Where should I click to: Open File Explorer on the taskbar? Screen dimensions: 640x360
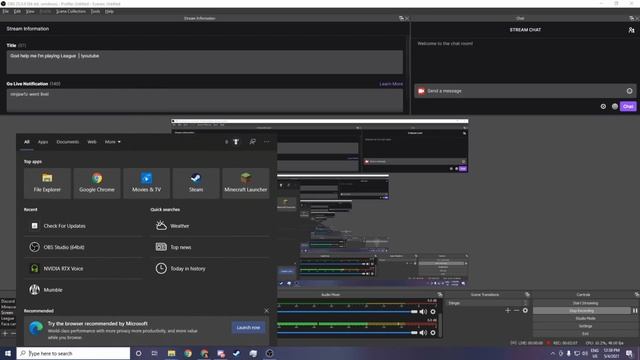click(171, 353)
